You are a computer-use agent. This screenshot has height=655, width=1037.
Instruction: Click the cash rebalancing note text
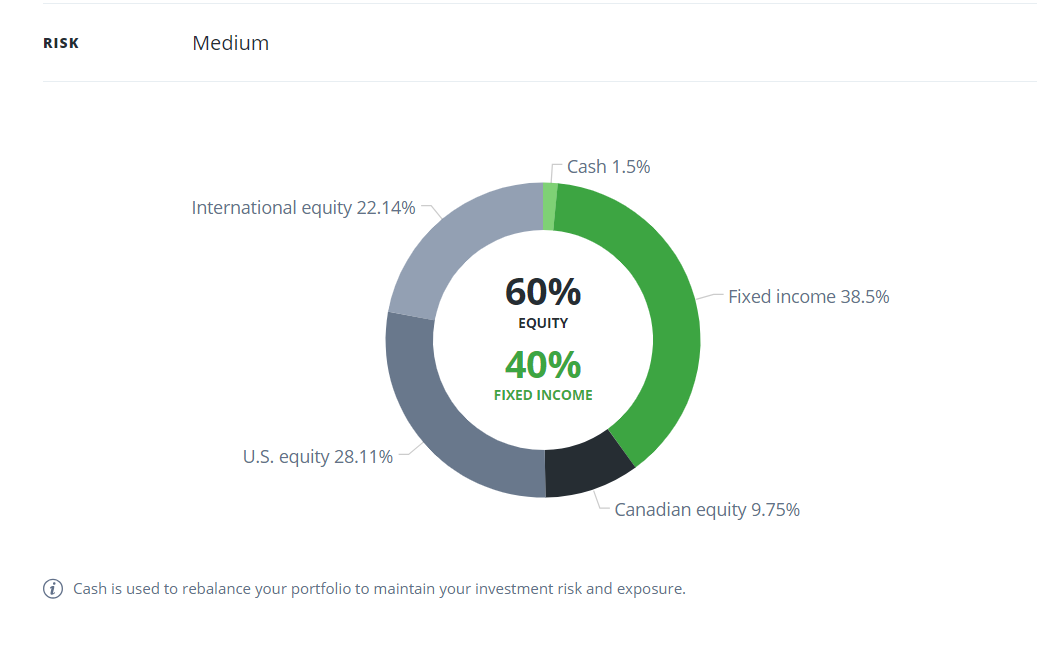[379, 589]
